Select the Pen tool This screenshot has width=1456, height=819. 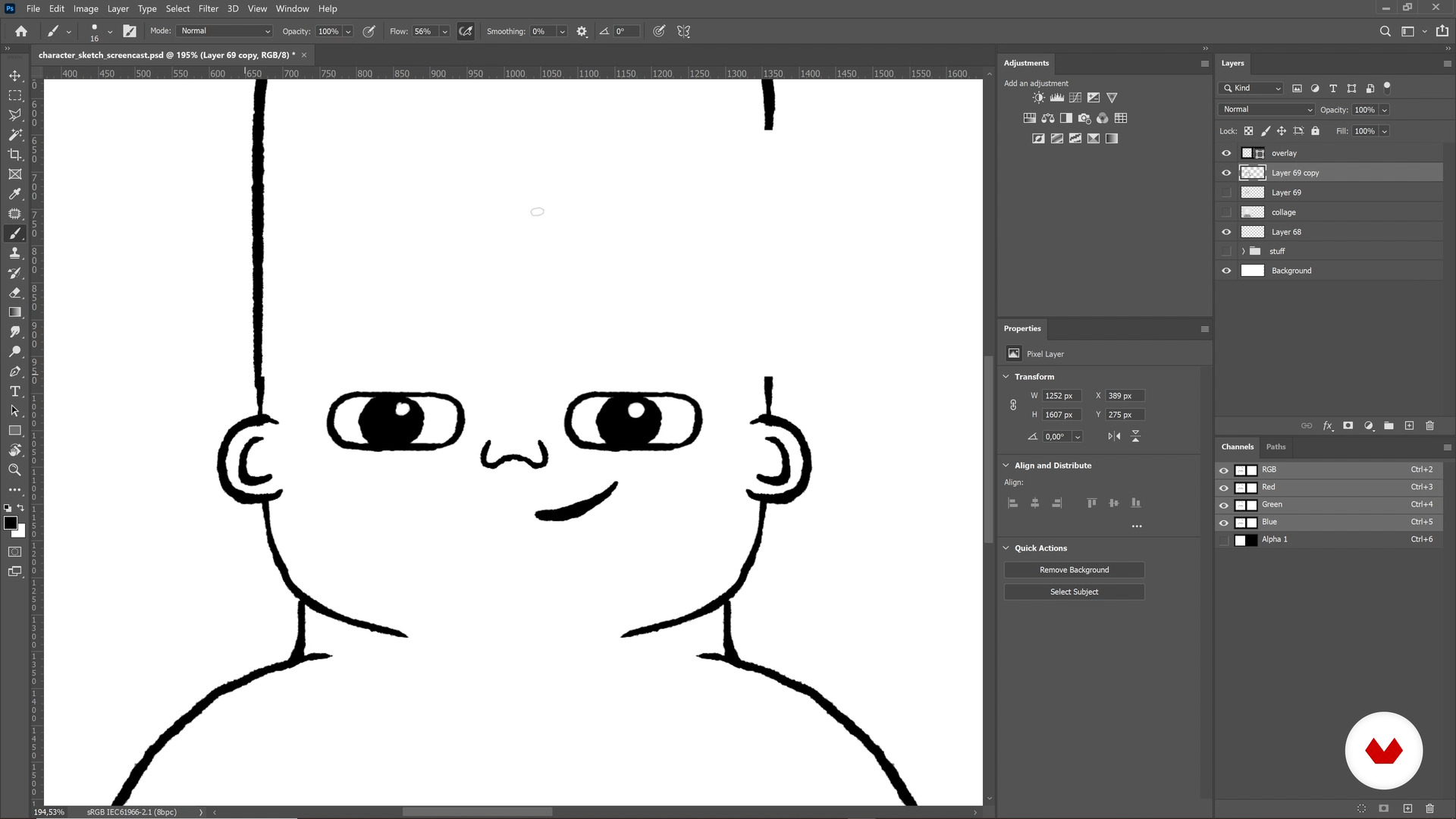click(x=14, y=372)
